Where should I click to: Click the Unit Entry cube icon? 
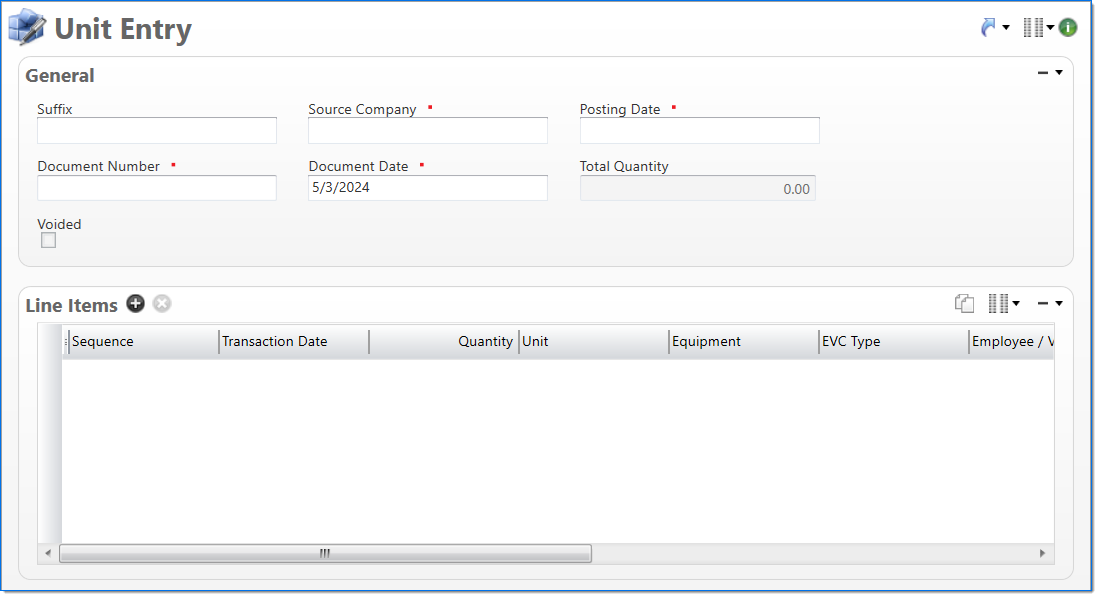pyautogui.click(x=27, y=28)
